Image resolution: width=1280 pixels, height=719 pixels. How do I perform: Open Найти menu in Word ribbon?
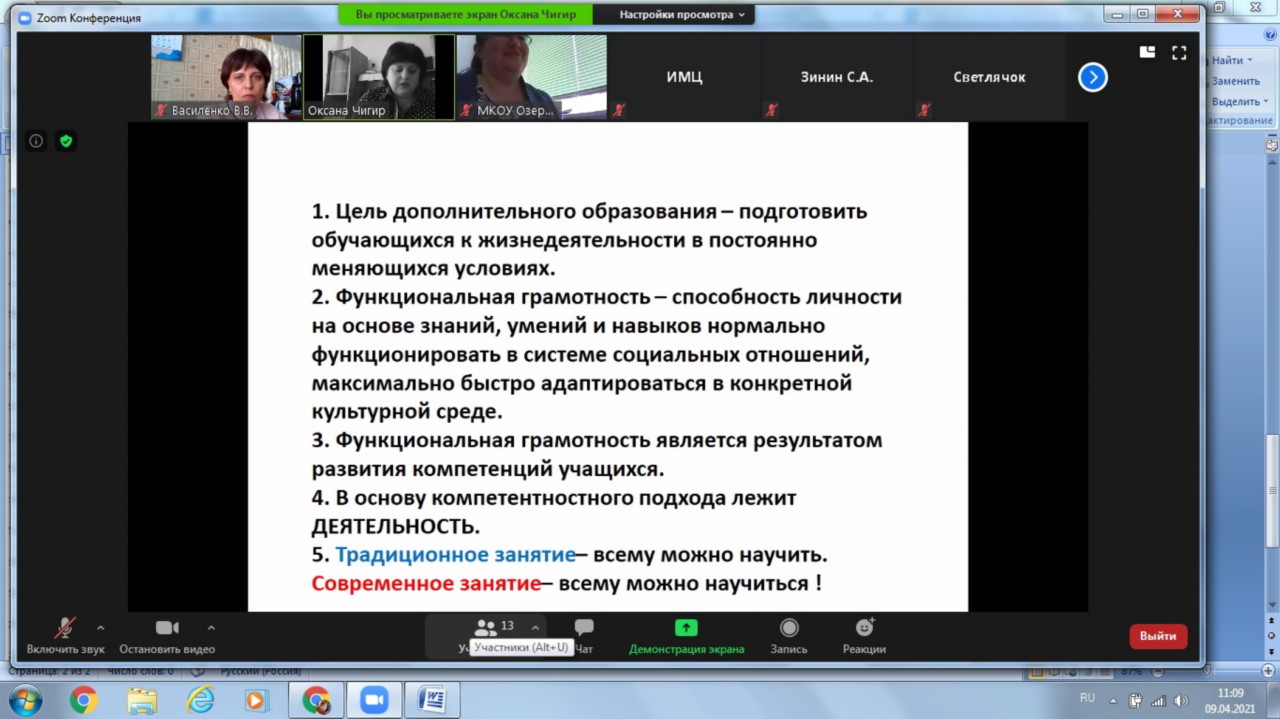click(x=1230, y=61)
